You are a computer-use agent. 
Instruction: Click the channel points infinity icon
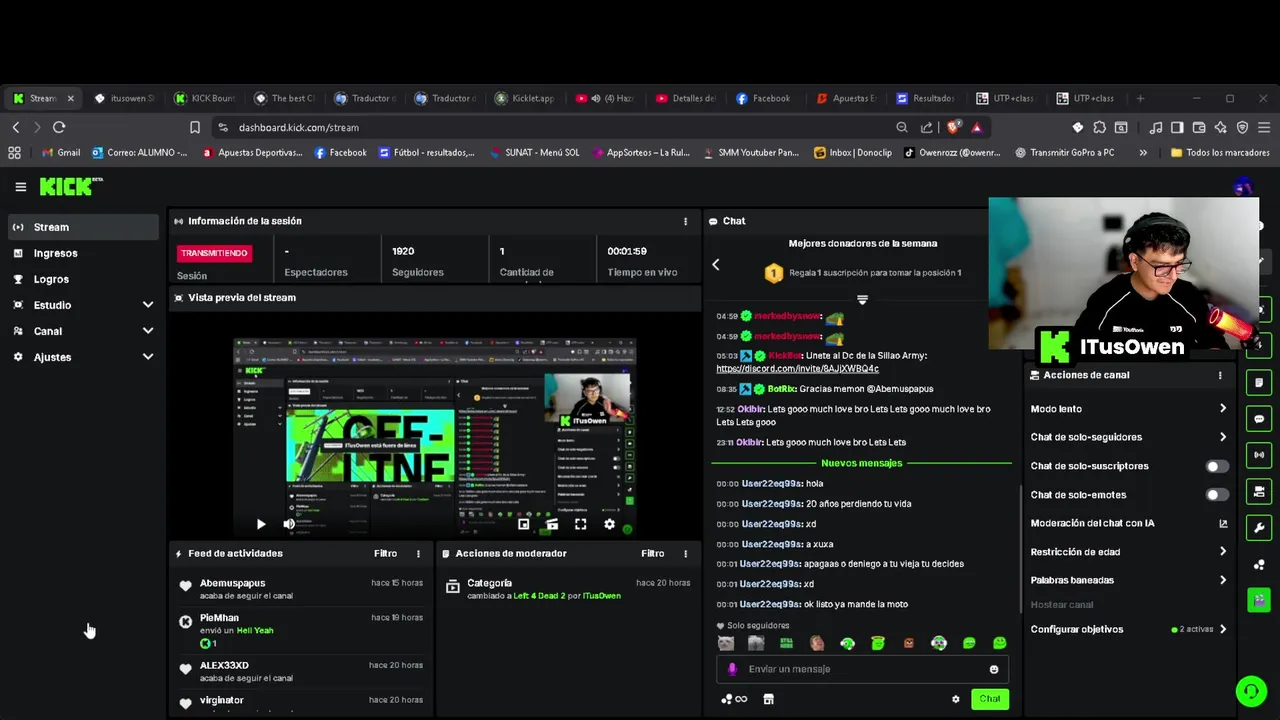coord(734,699)
